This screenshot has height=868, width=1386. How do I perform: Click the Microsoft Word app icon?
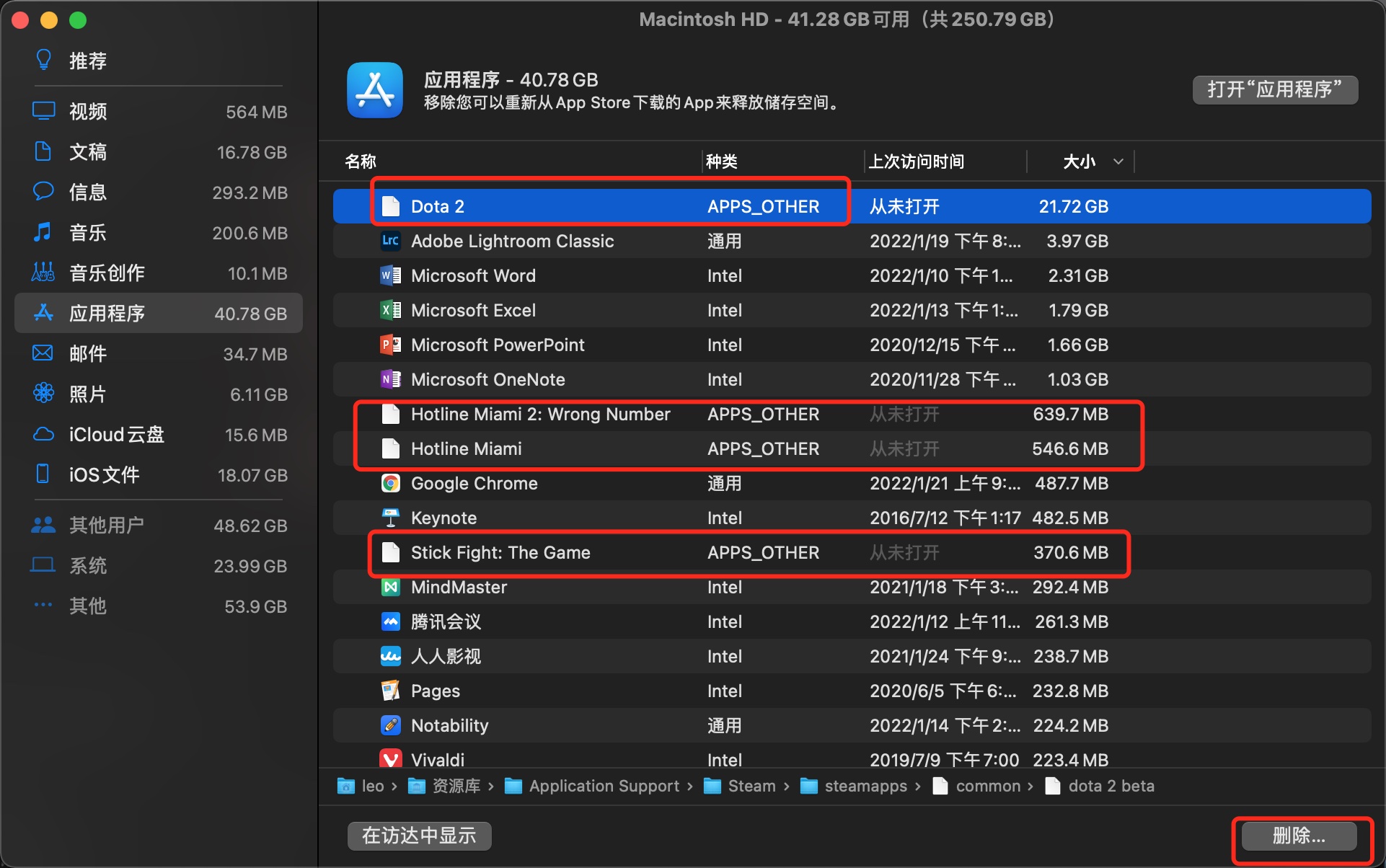pyautogui.click(x=390, y=275)
